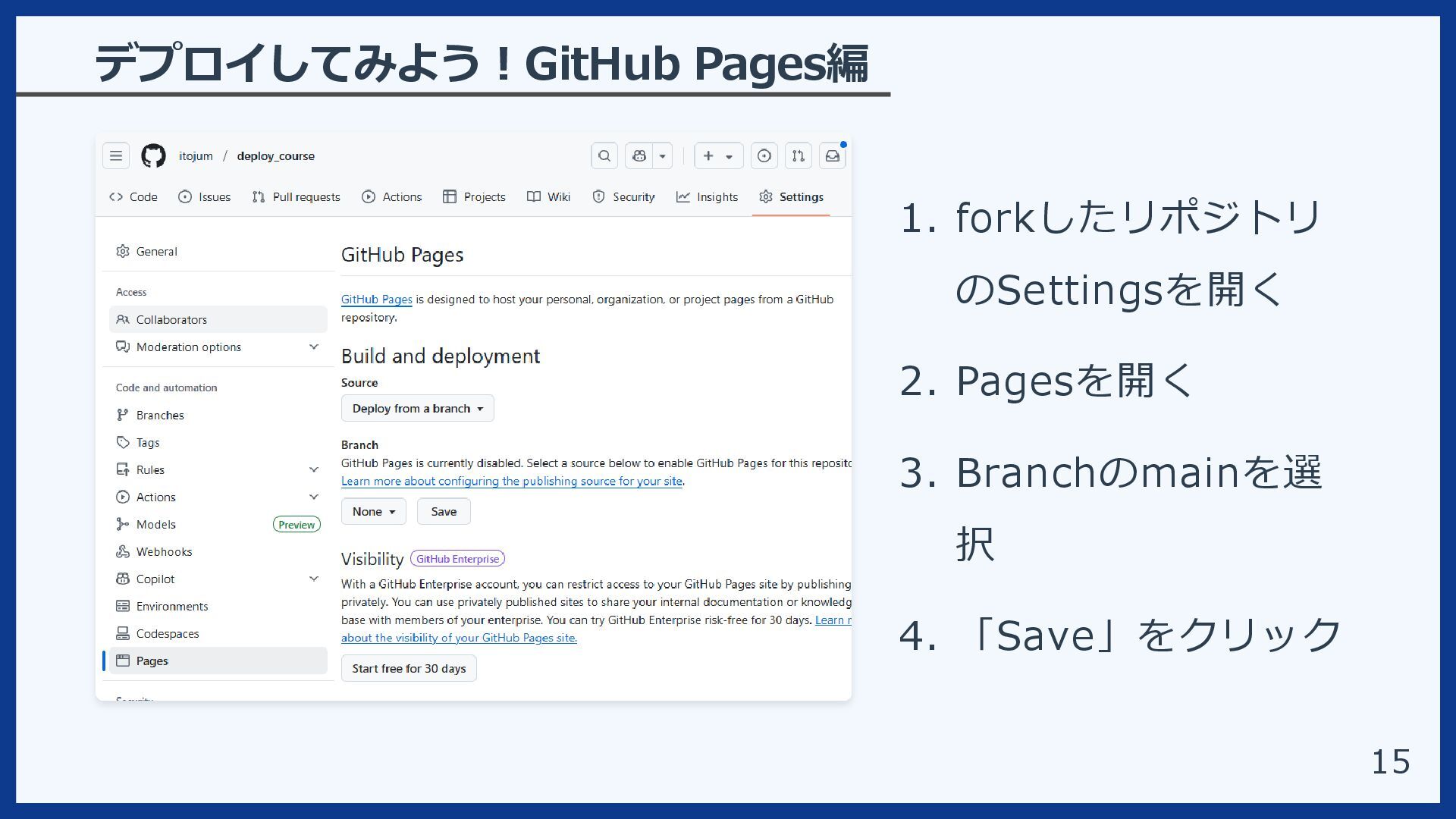Switch to the Issues tab
This screenshot has height=819, width=1456.
click(205, 197)
